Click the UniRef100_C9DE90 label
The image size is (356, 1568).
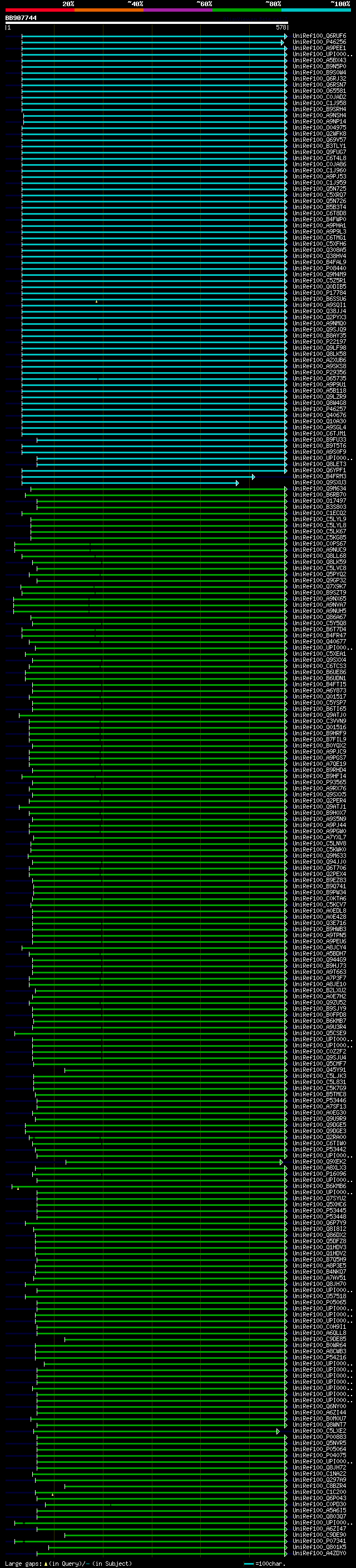click(319, 1535)
